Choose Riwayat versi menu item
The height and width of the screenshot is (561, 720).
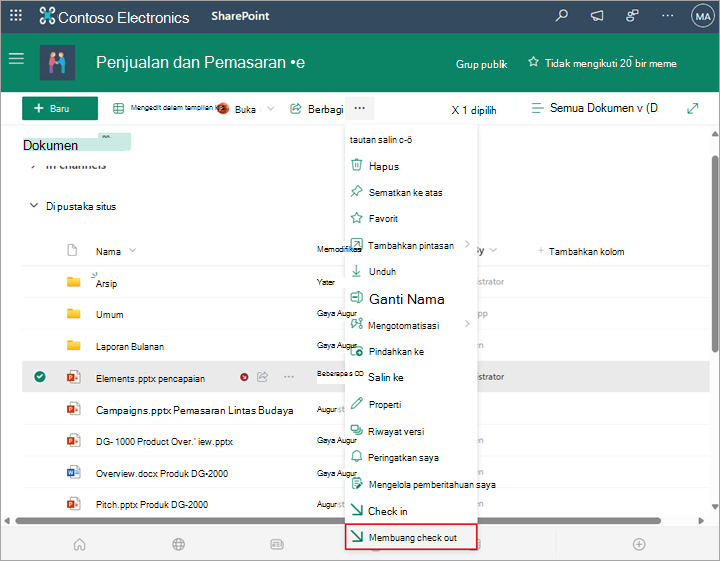411,431
